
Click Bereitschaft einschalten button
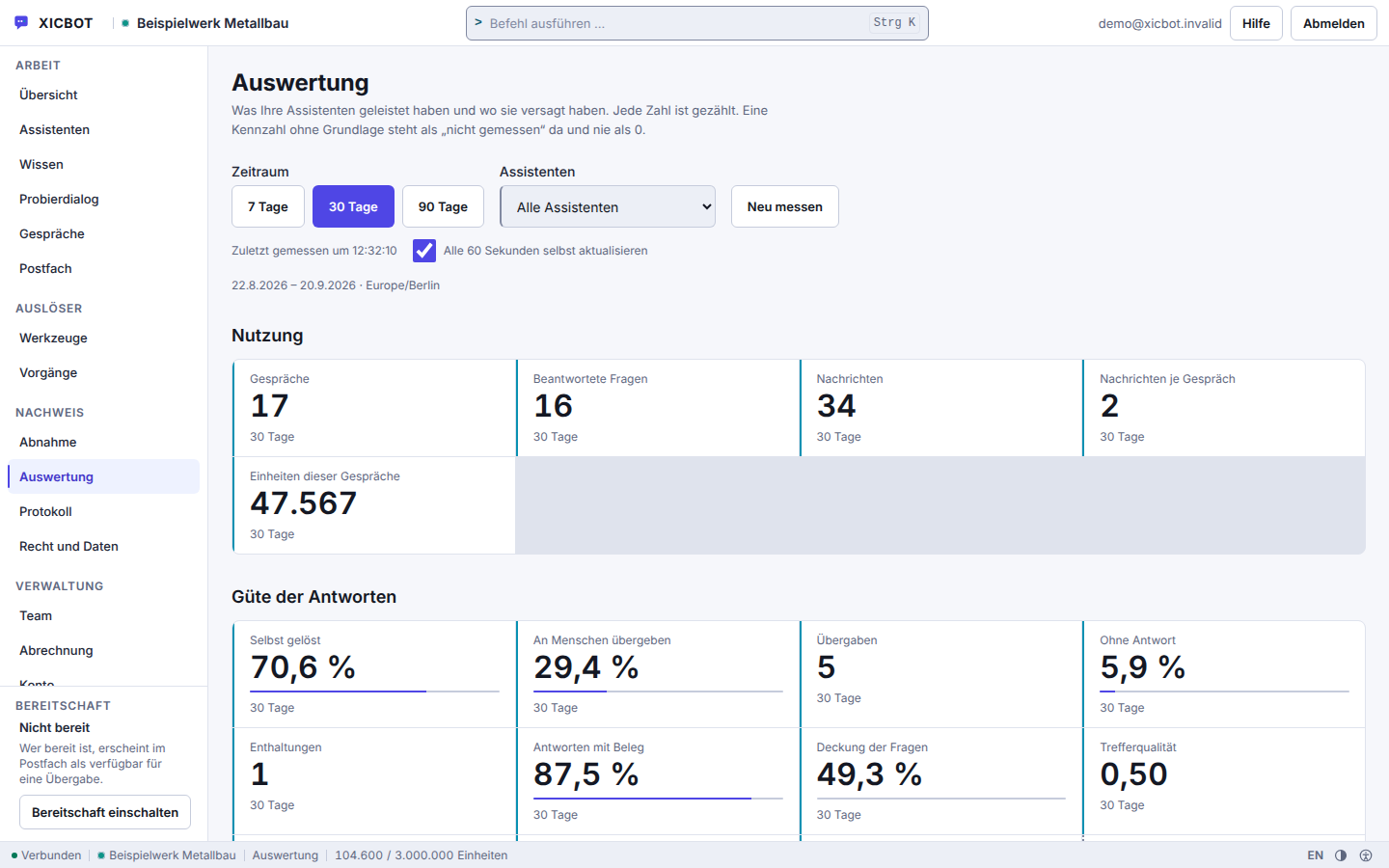pyautogui.click(x=105, y=812)
